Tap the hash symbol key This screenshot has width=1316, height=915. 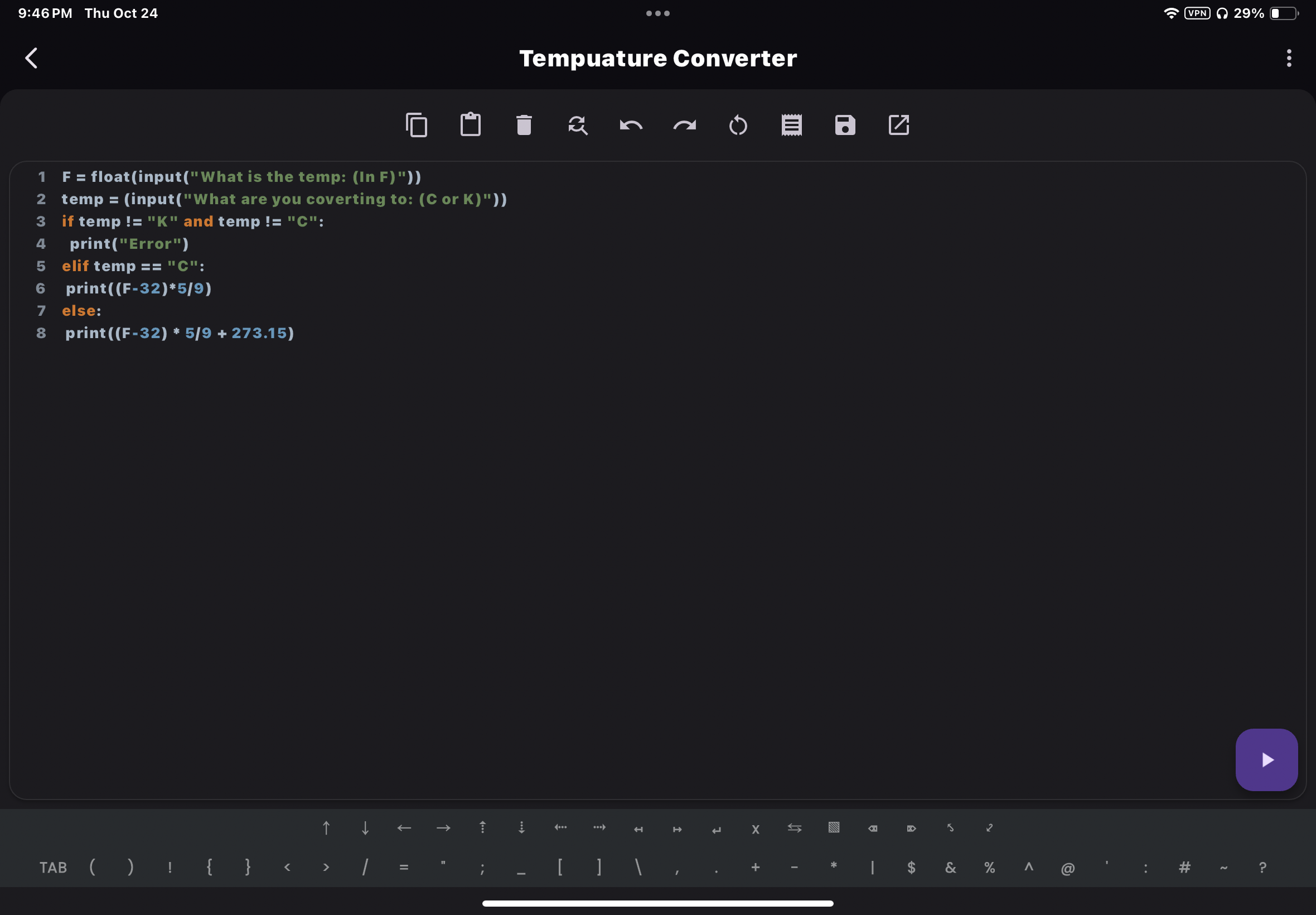click(x=1184, y=867)
